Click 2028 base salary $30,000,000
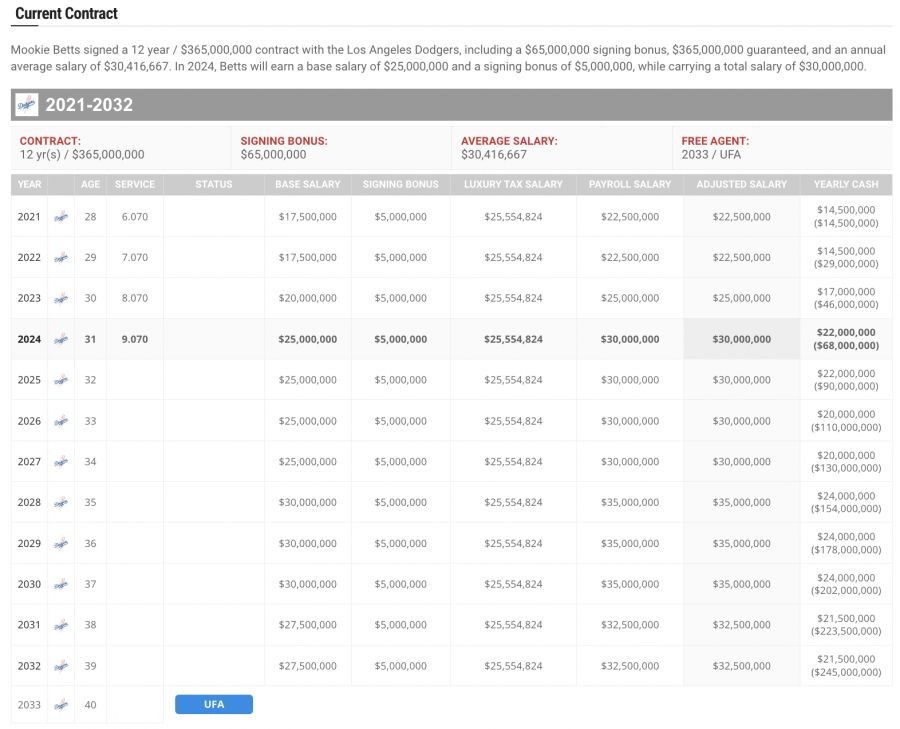 [308, 502]
